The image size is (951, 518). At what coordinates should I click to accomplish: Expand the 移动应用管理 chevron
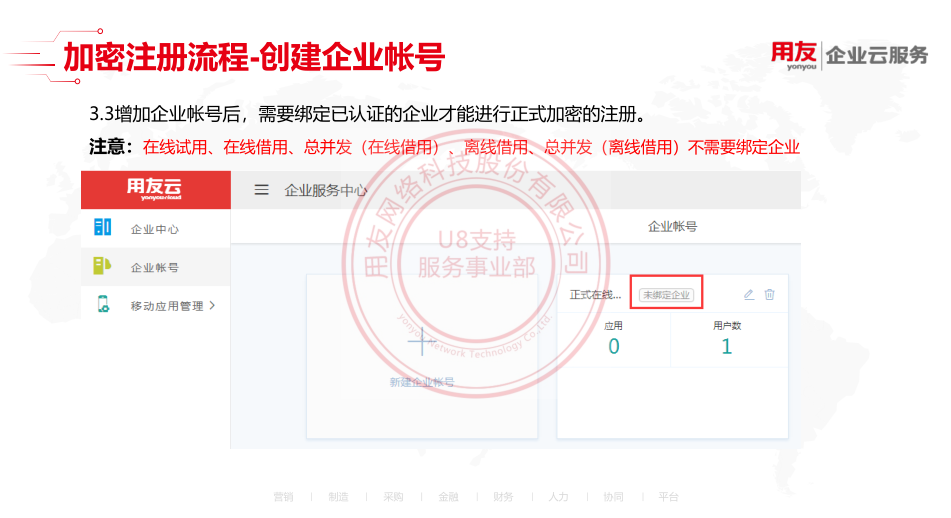(x=212, y=305)
